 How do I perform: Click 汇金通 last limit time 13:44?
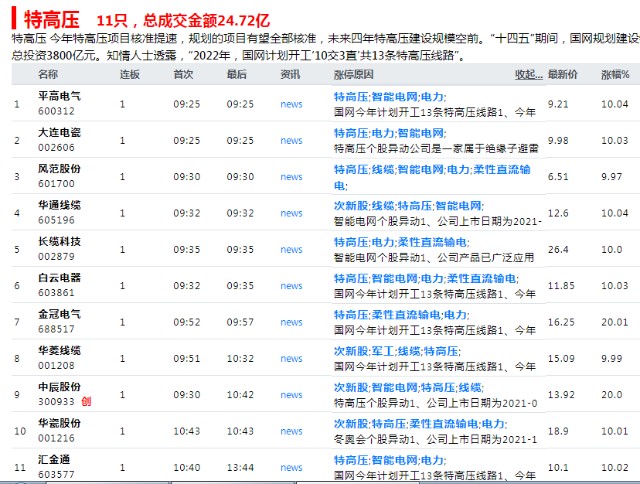point(240,467)
